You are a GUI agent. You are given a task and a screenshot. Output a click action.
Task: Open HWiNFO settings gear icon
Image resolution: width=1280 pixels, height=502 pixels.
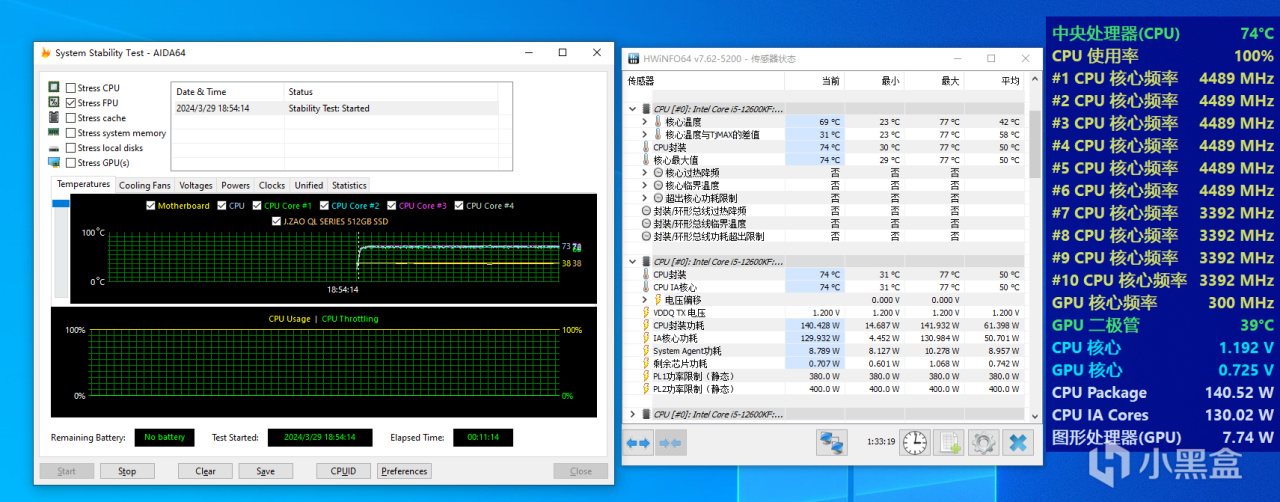pyautogui.click(x=984, y=442)
